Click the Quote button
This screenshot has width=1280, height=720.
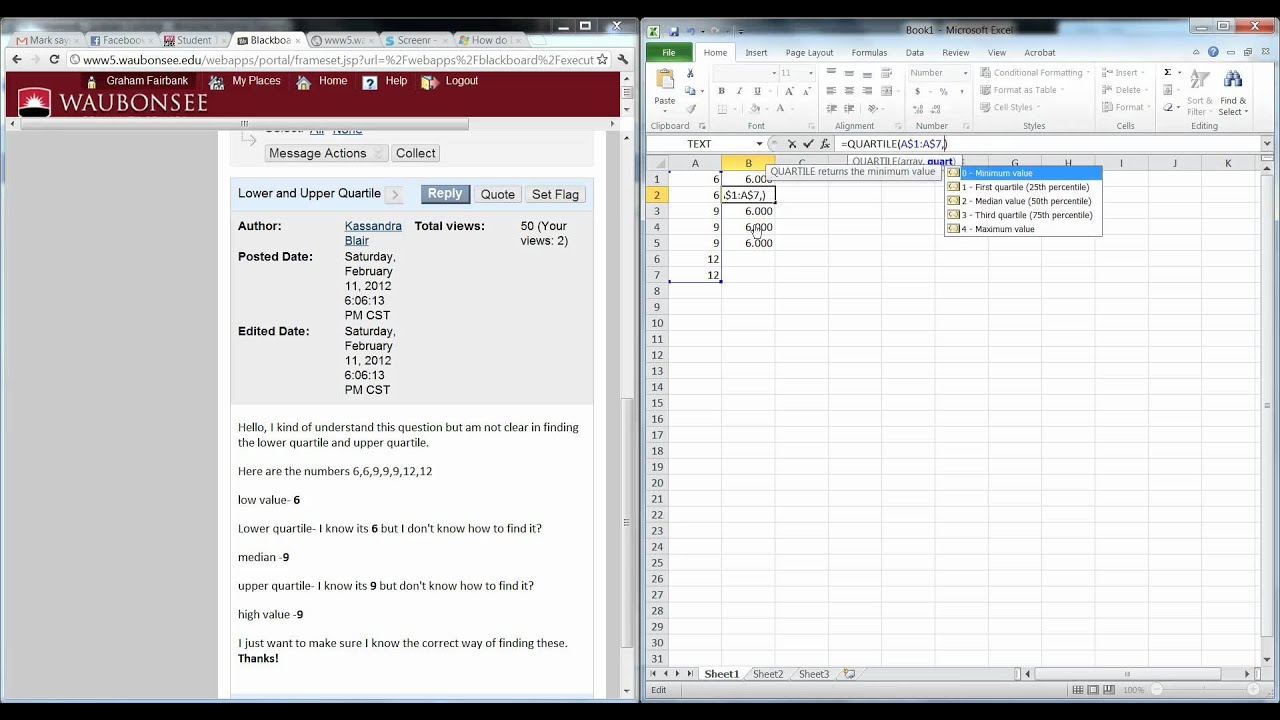497,195
